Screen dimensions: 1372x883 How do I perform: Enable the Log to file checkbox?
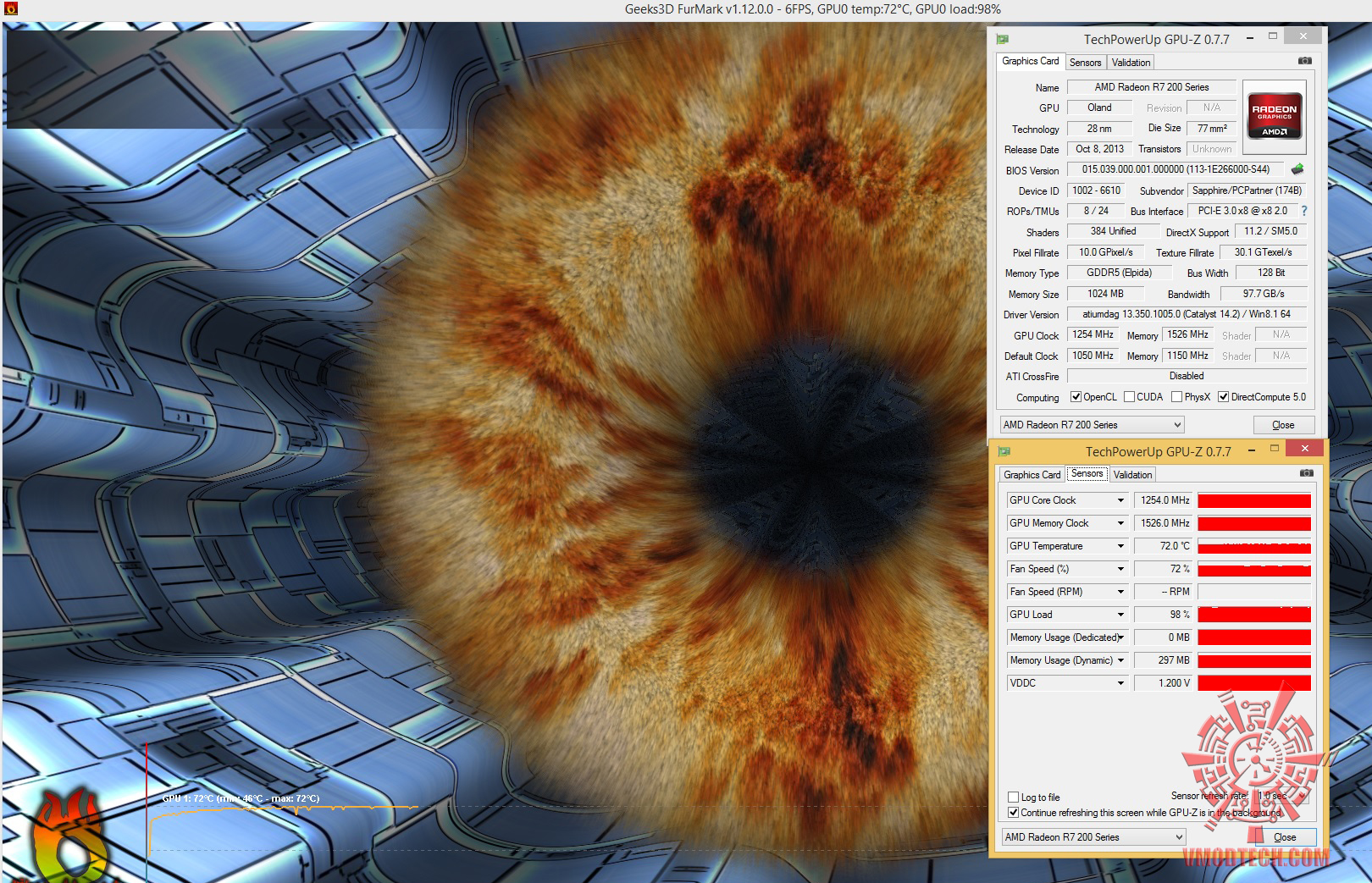(x=1013, y=797)
